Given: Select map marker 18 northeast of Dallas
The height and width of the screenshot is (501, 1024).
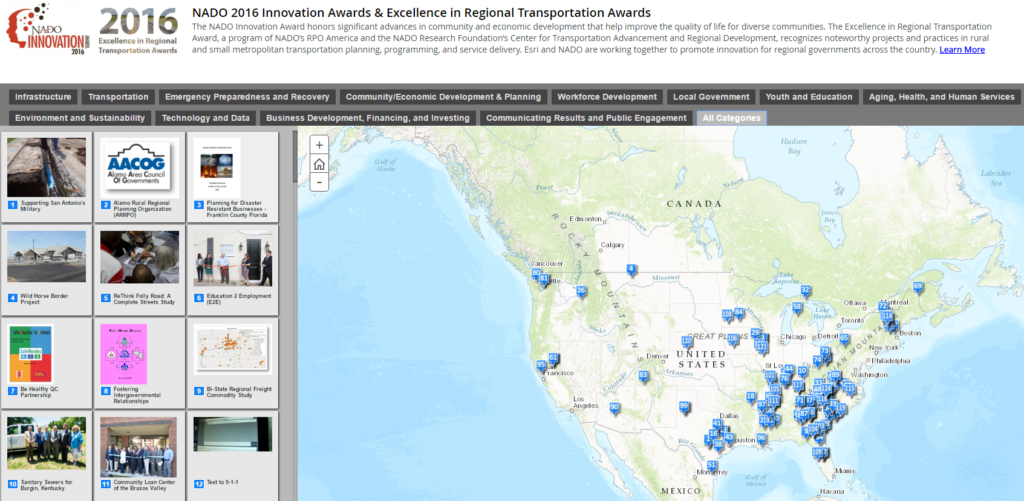Looking at the screenshot, I should [x=751, y=396].
